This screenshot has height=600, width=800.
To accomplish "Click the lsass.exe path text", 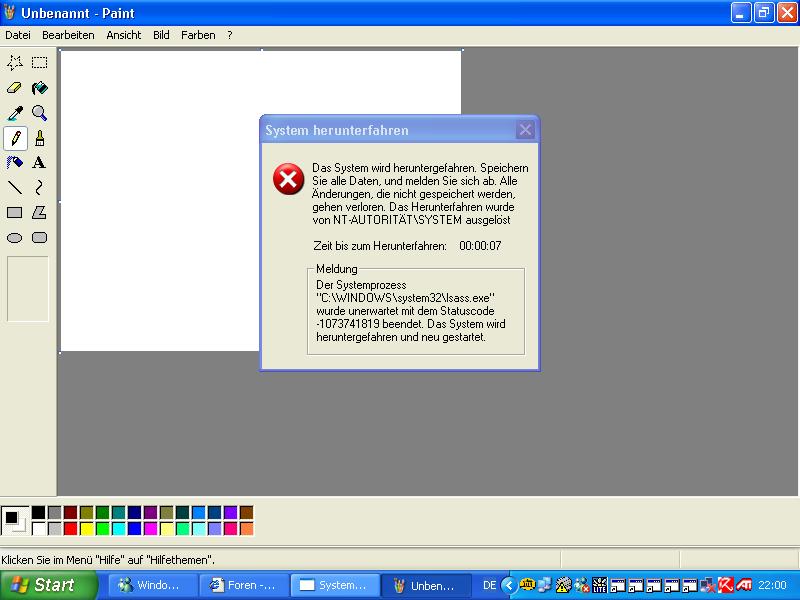I will tap(405, 298).
